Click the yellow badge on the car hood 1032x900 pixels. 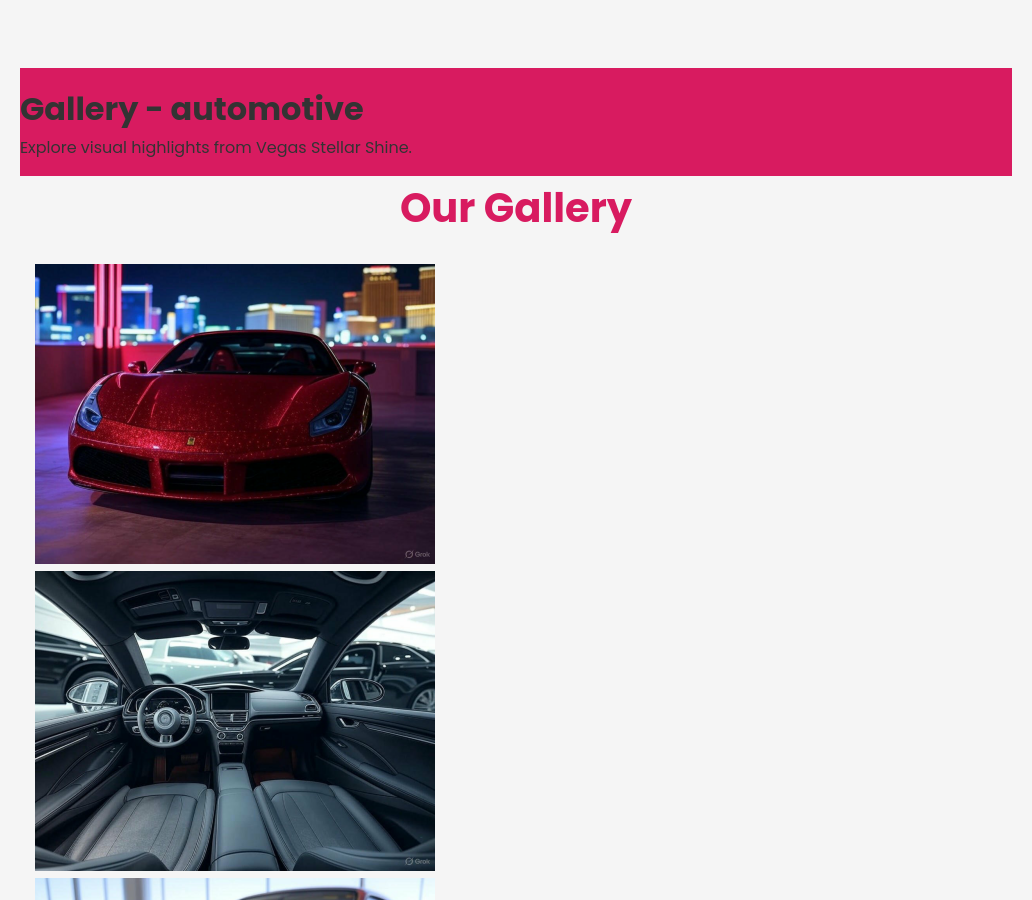click(x=191, y=441)
